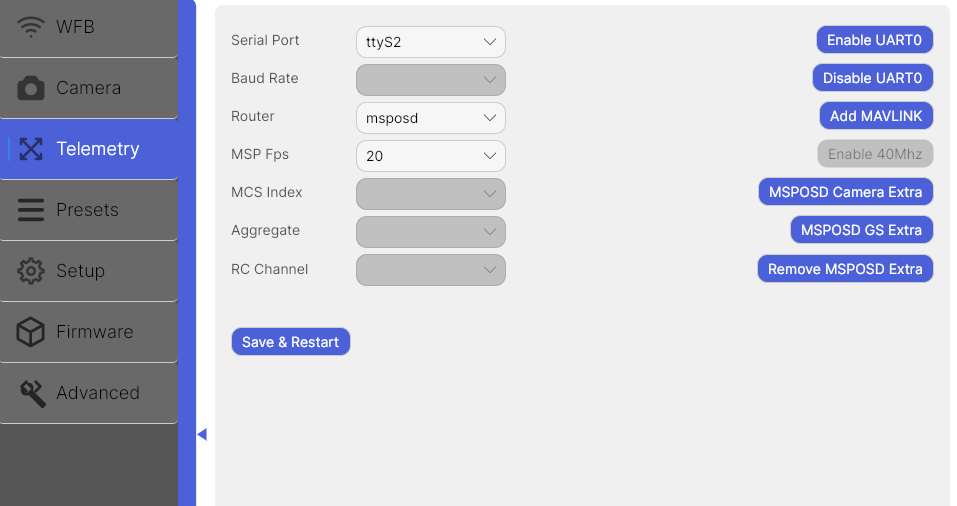Open the Baud Rate dropdown
Screen dimensions: 957x506
[430, 80]
